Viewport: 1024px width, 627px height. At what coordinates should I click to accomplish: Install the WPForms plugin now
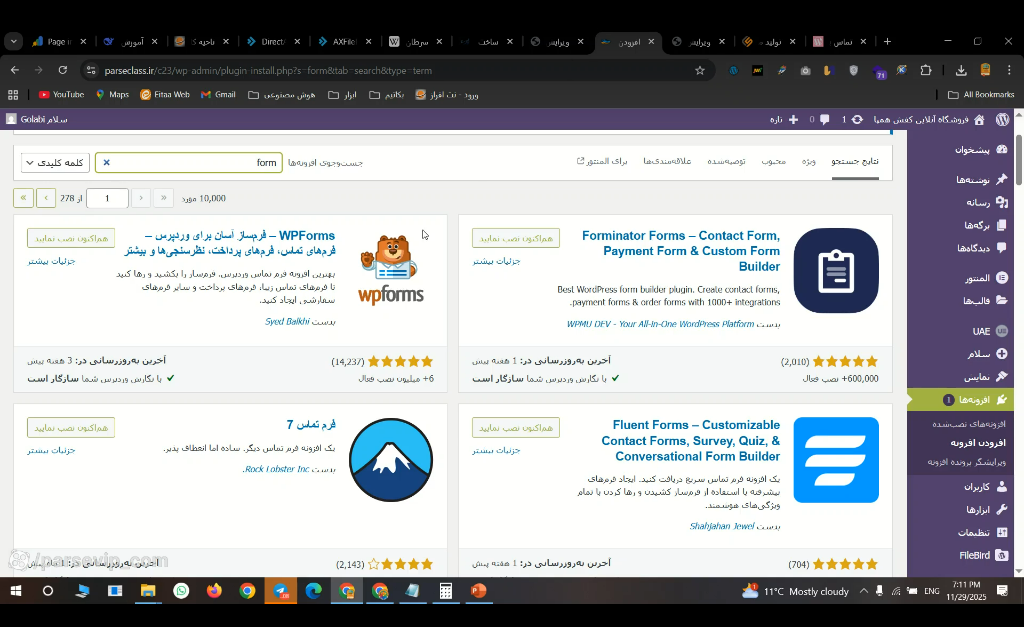(71, 238)
